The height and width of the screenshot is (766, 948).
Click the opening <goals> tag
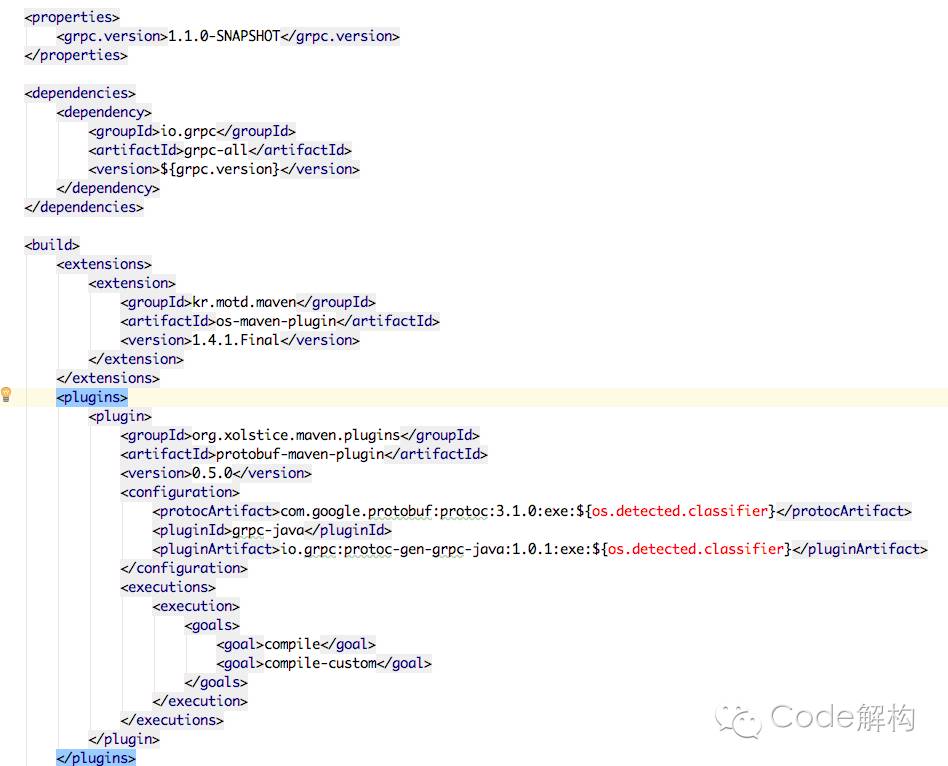click(x=212, y=626)
